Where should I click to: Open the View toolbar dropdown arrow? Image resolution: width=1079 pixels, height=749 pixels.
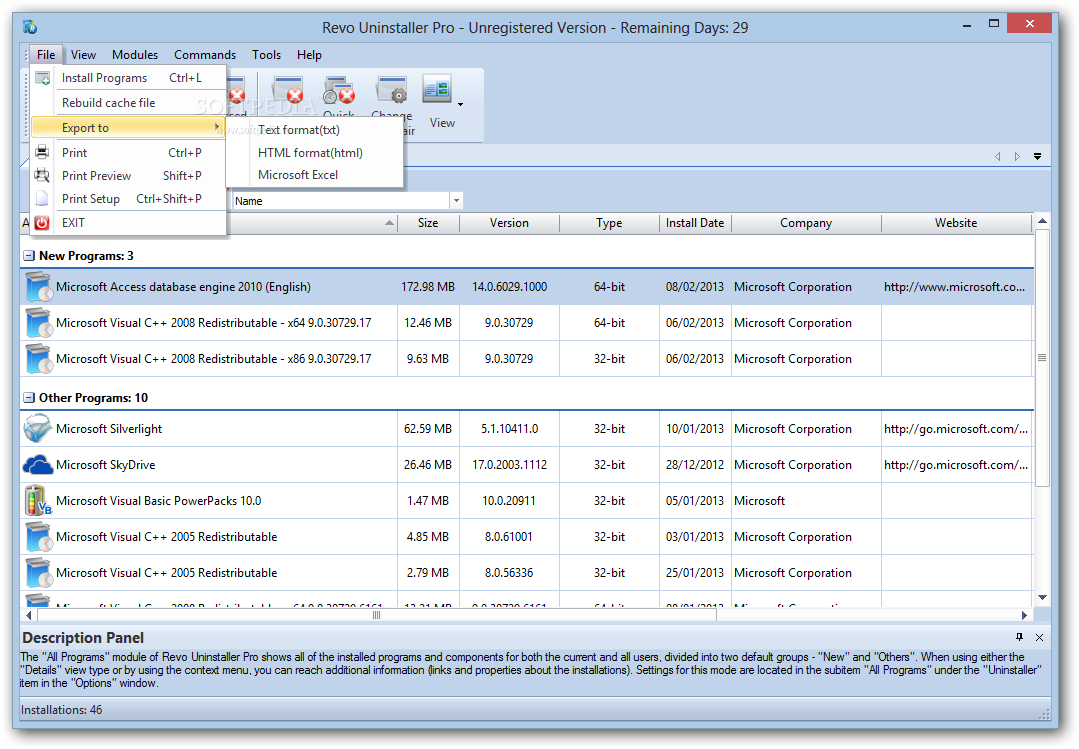tap(460, 105)
